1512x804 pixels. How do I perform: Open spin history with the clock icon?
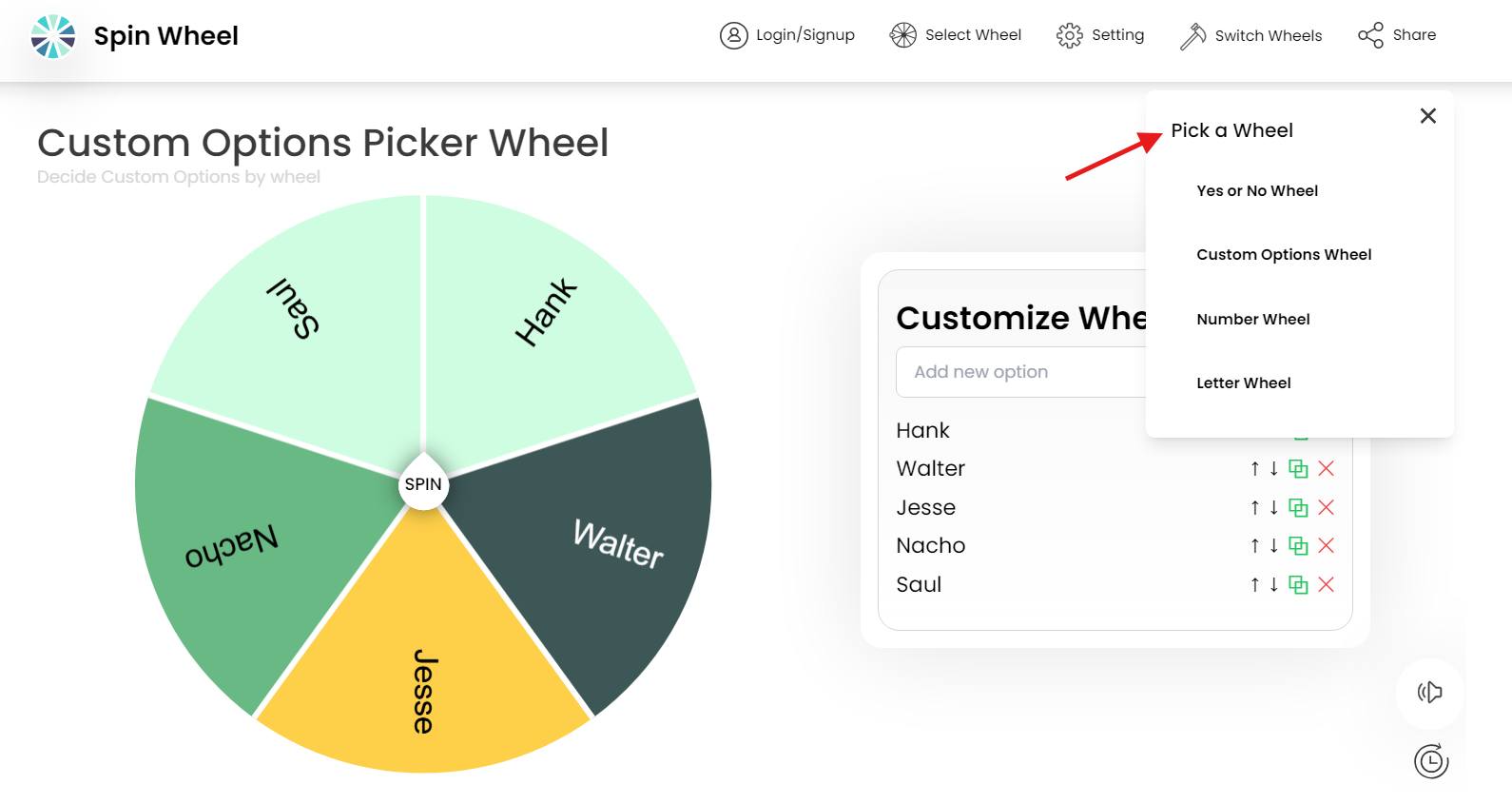point(1429,761)
